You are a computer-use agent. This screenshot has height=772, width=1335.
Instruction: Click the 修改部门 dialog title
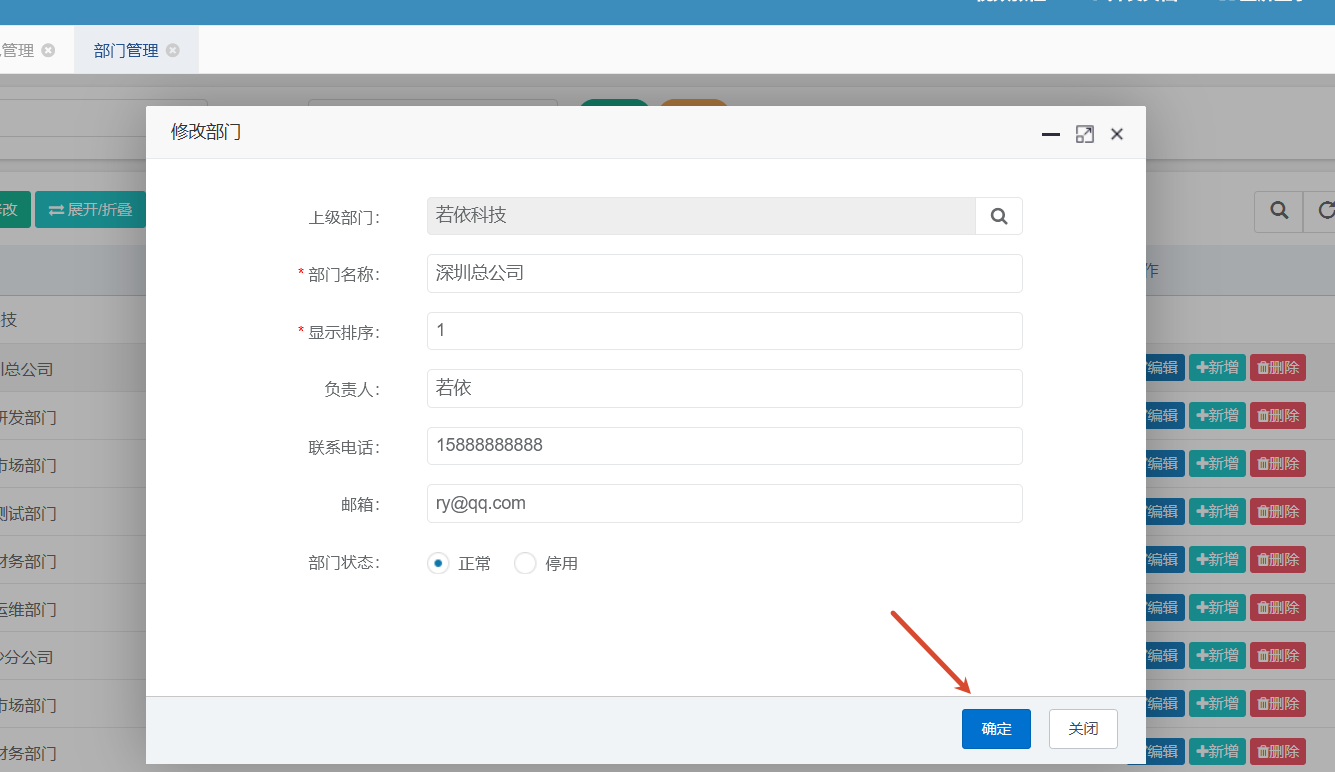point(205,132)
